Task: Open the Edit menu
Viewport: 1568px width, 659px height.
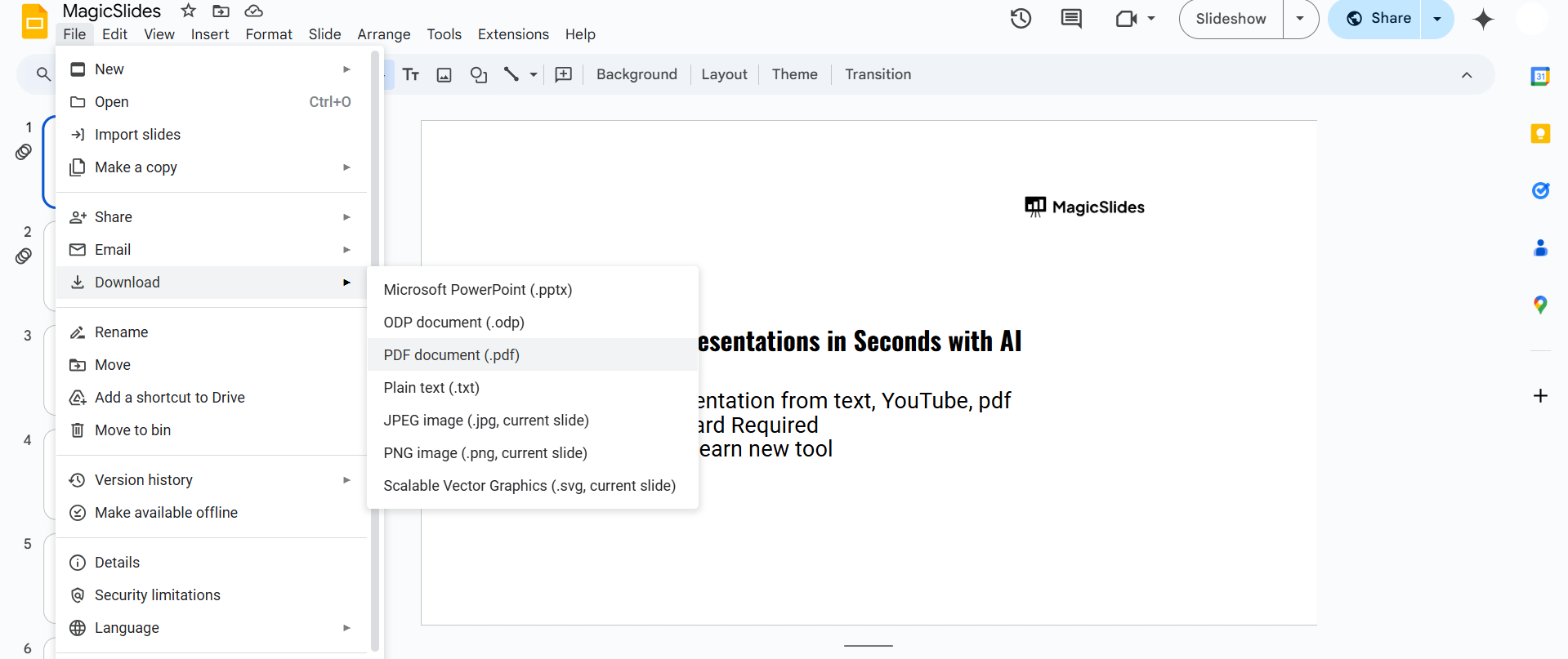Action: pyautogui.click(x=114, y=34)
